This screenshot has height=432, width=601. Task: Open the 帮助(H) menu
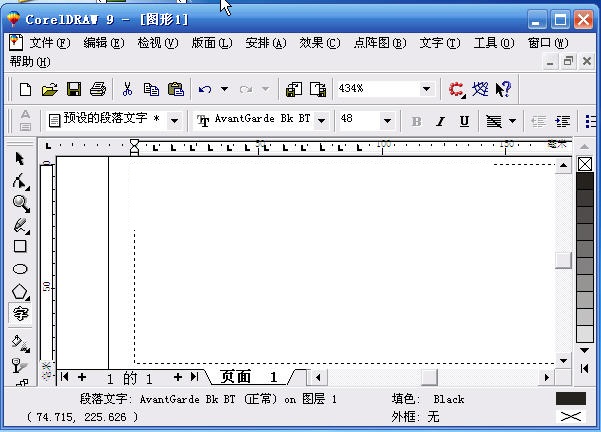coord(30,62)
